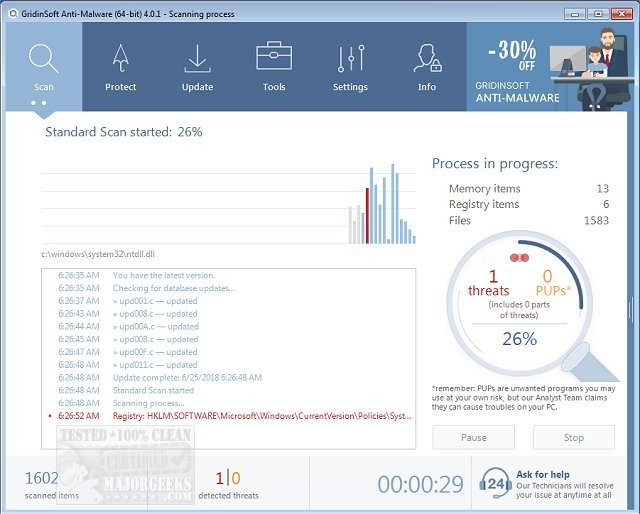Select the 'Update complete' log line
The image size is (640, 514).
click(x=187, y=378)
